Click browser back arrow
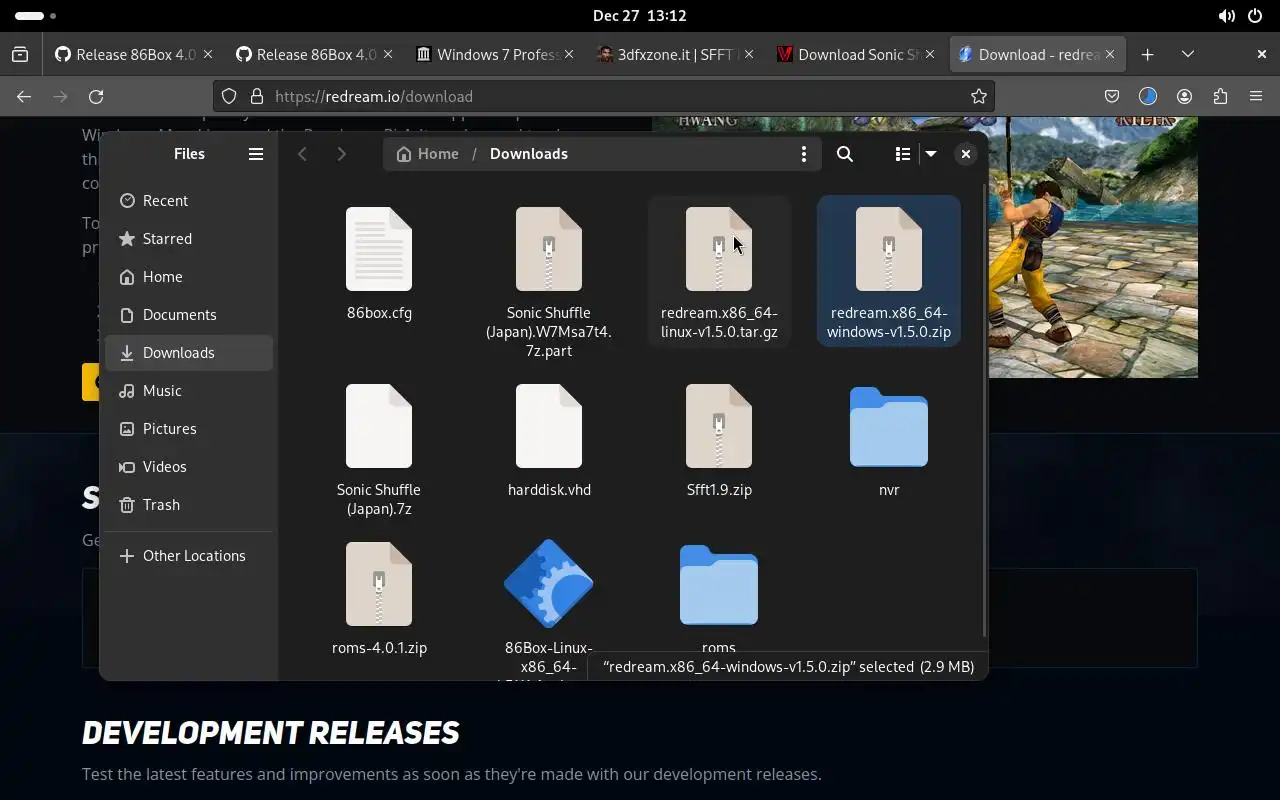 pyautogui.click(x=24, y=97)
